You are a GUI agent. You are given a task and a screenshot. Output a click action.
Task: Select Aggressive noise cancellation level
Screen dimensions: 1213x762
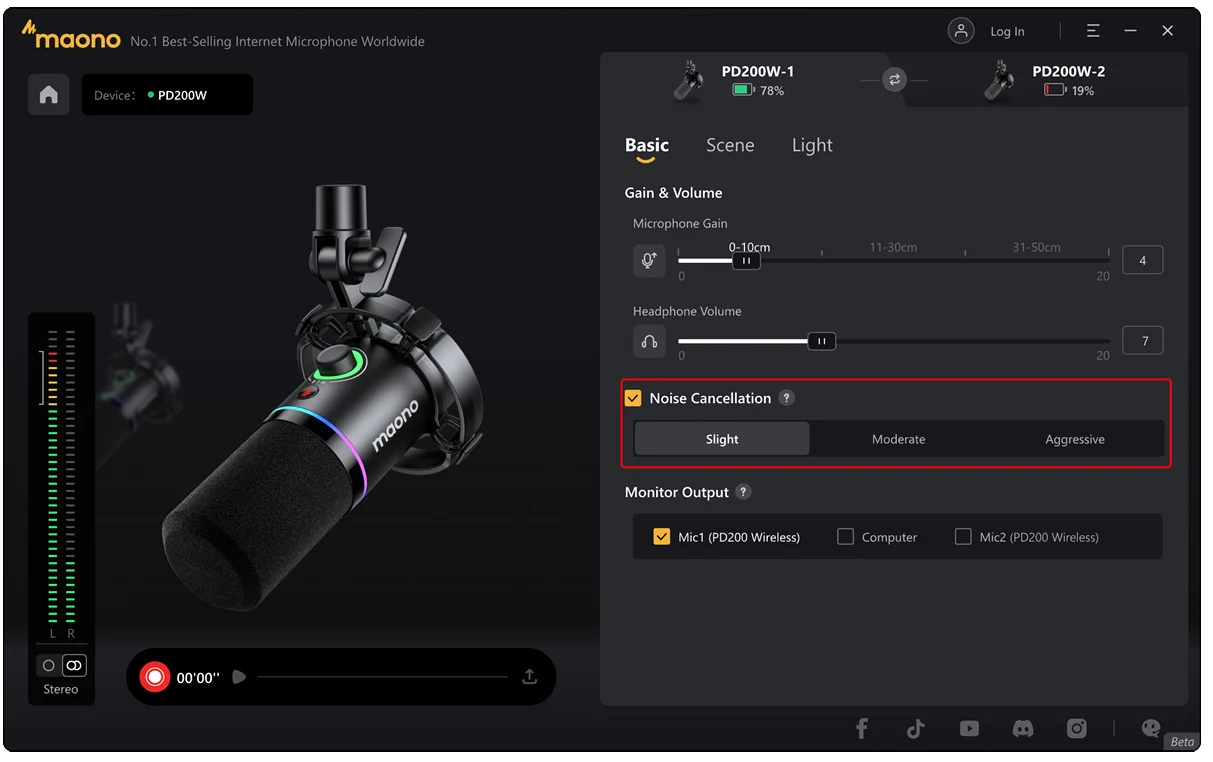[1075, 439]
